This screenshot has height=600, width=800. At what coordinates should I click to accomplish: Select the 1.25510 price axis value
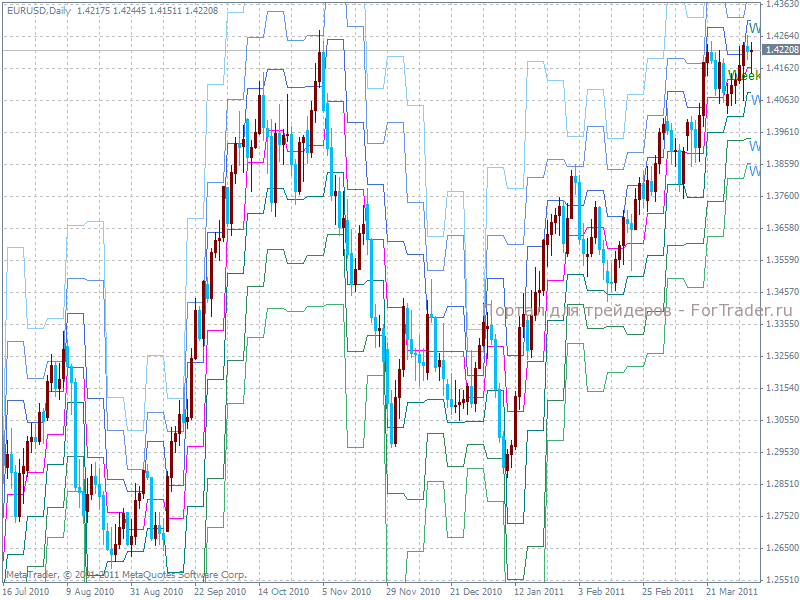pos(782,580)
